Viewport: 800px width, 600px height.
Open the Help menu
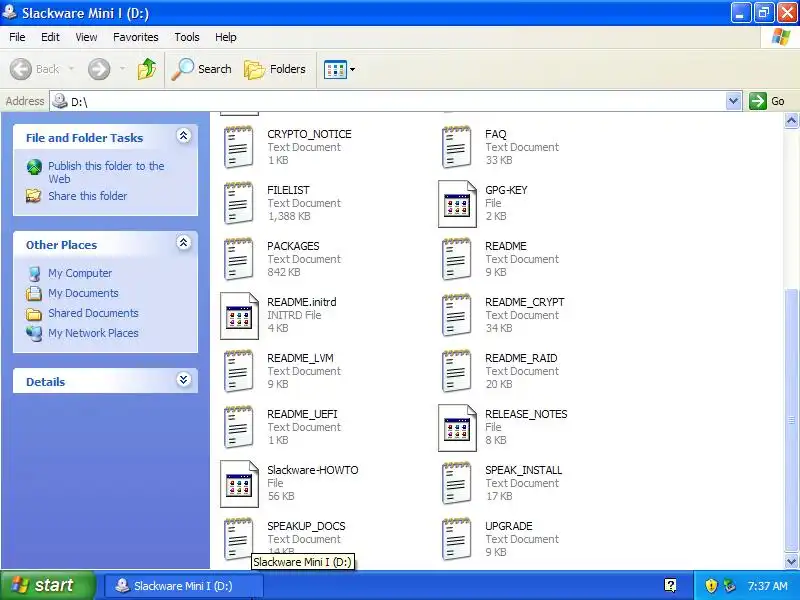(x=226, y=37)
